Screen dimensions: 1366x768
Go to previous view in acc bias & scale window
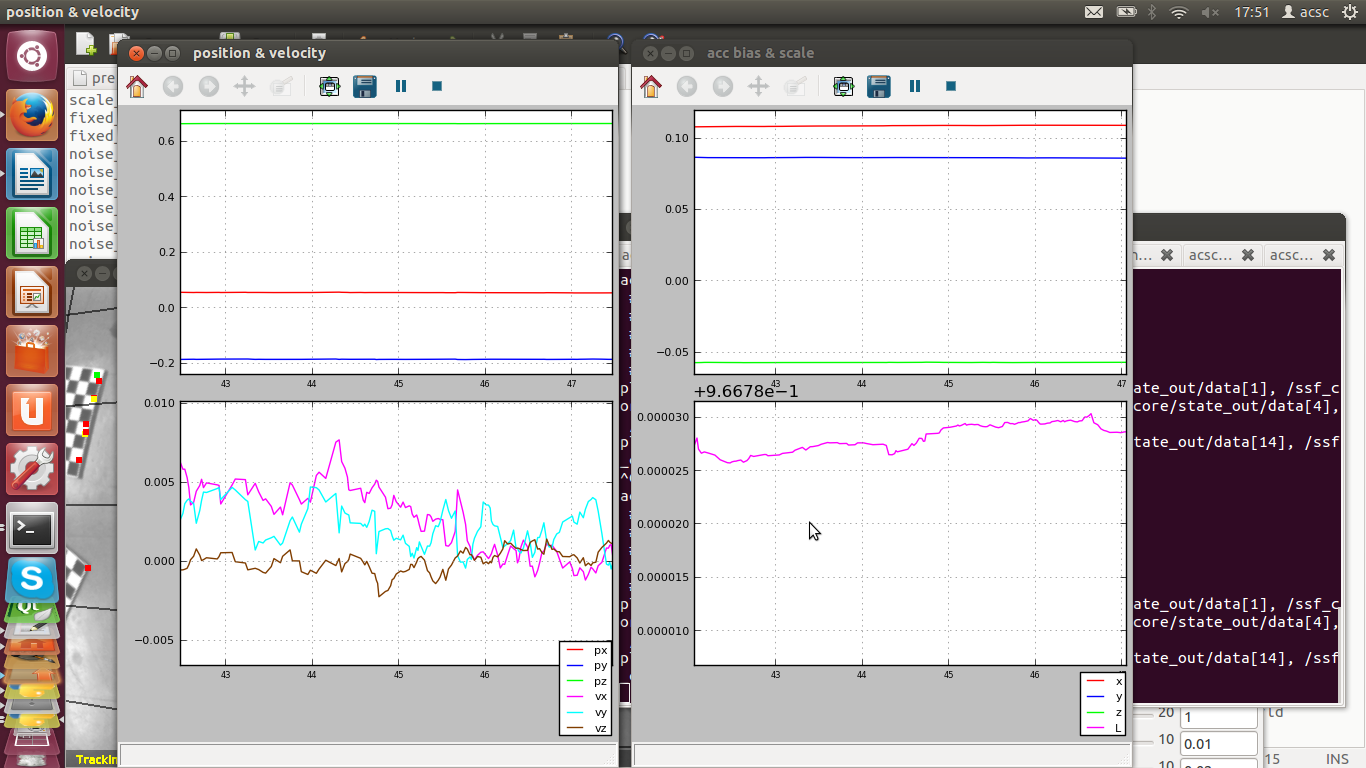tap(687, 86)
